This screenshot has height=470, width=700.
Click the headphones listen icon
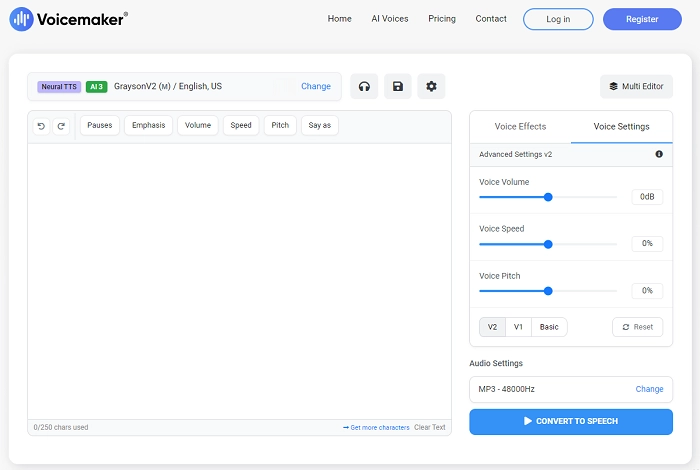(x=364, y=86)
